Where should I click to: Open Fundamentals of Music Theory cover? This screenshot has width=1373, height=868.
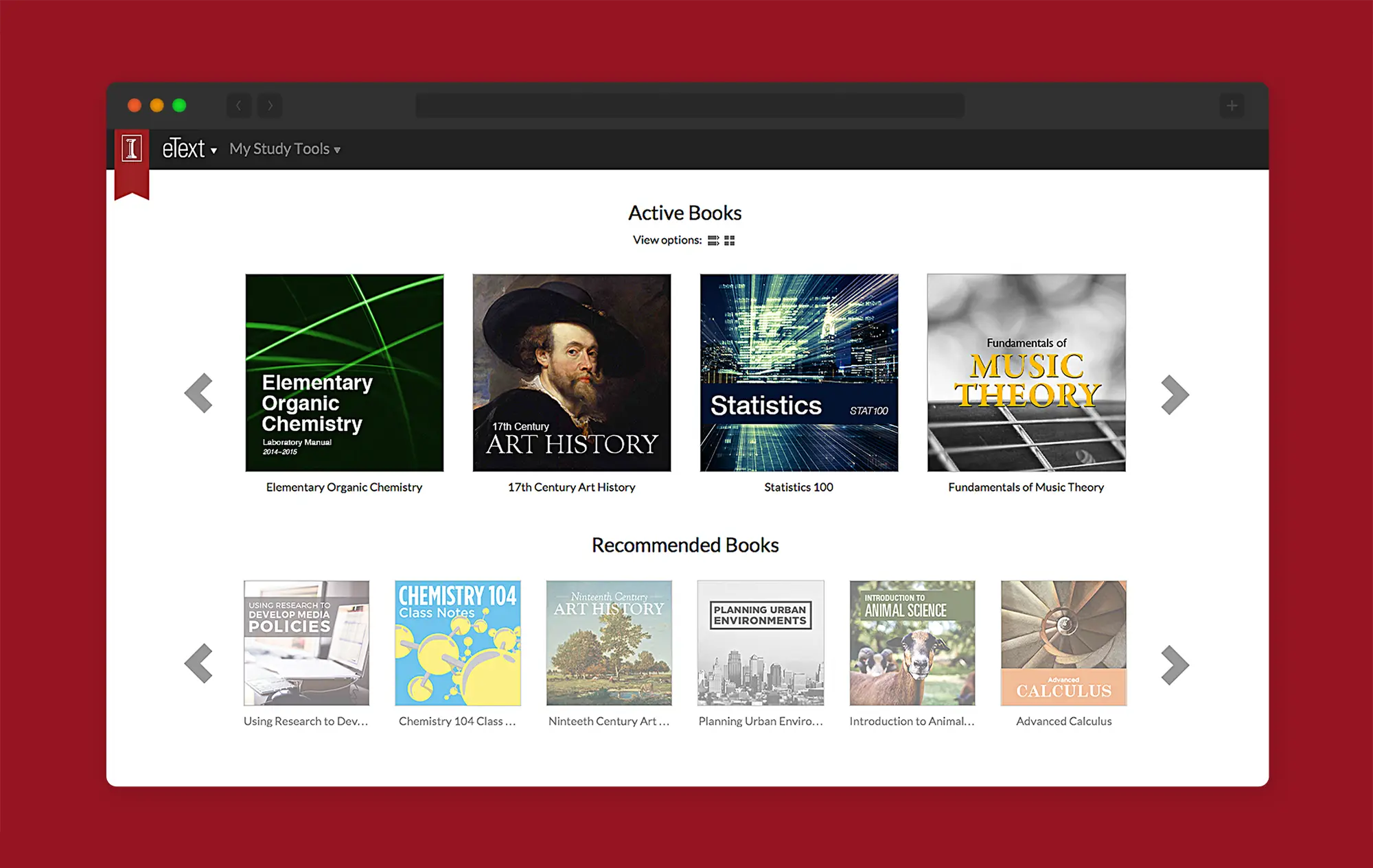(1026, 373)
